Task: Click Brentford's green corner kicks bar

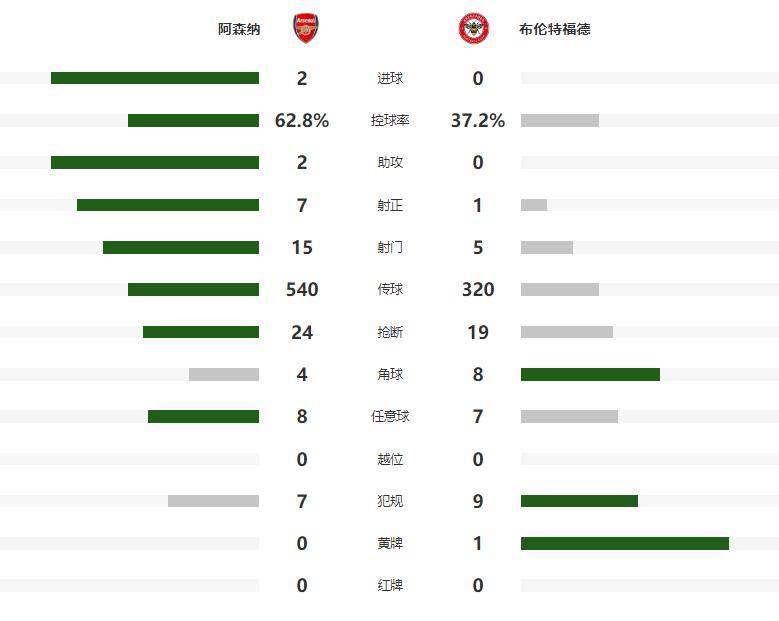Action: (x=590, y=374)
